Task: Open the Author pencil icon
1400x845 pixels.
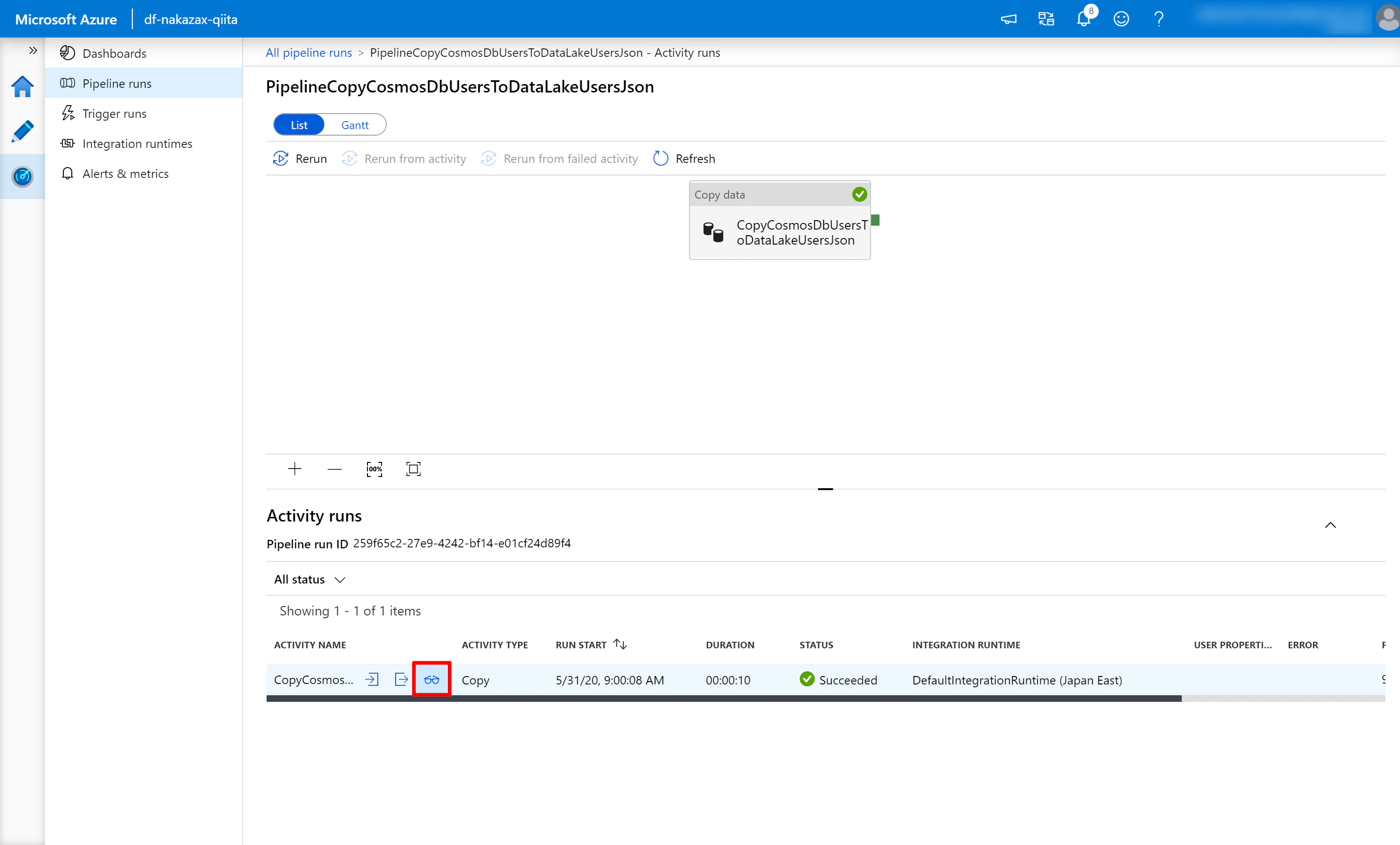Action: point(22,131)
